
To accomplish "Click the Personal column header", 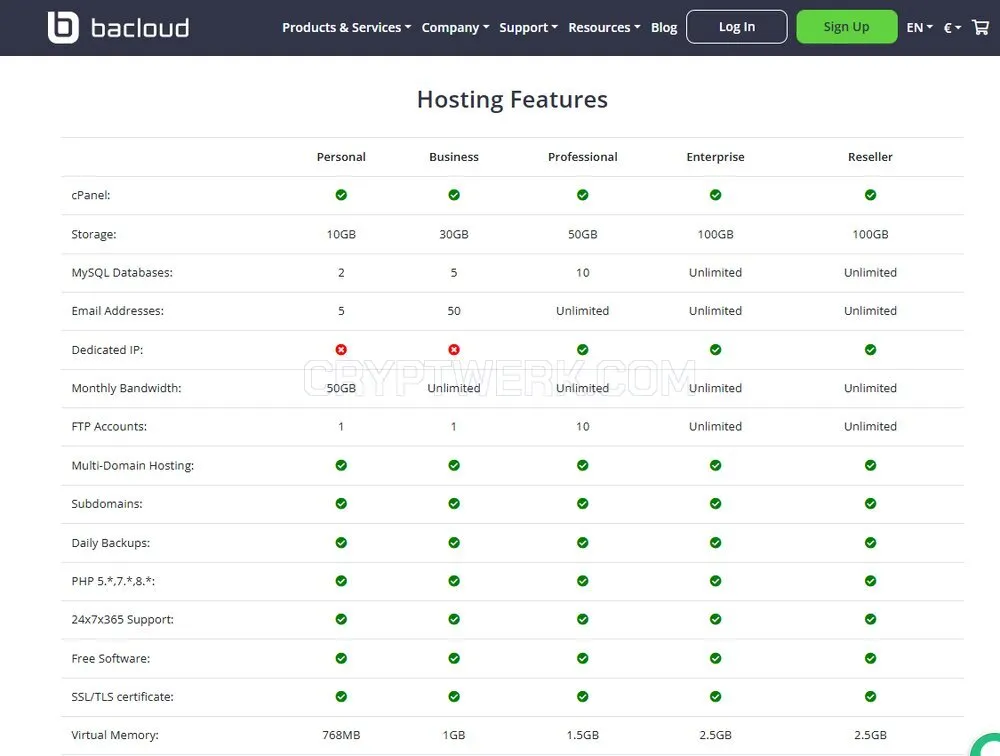I will [x=341, y=157].
